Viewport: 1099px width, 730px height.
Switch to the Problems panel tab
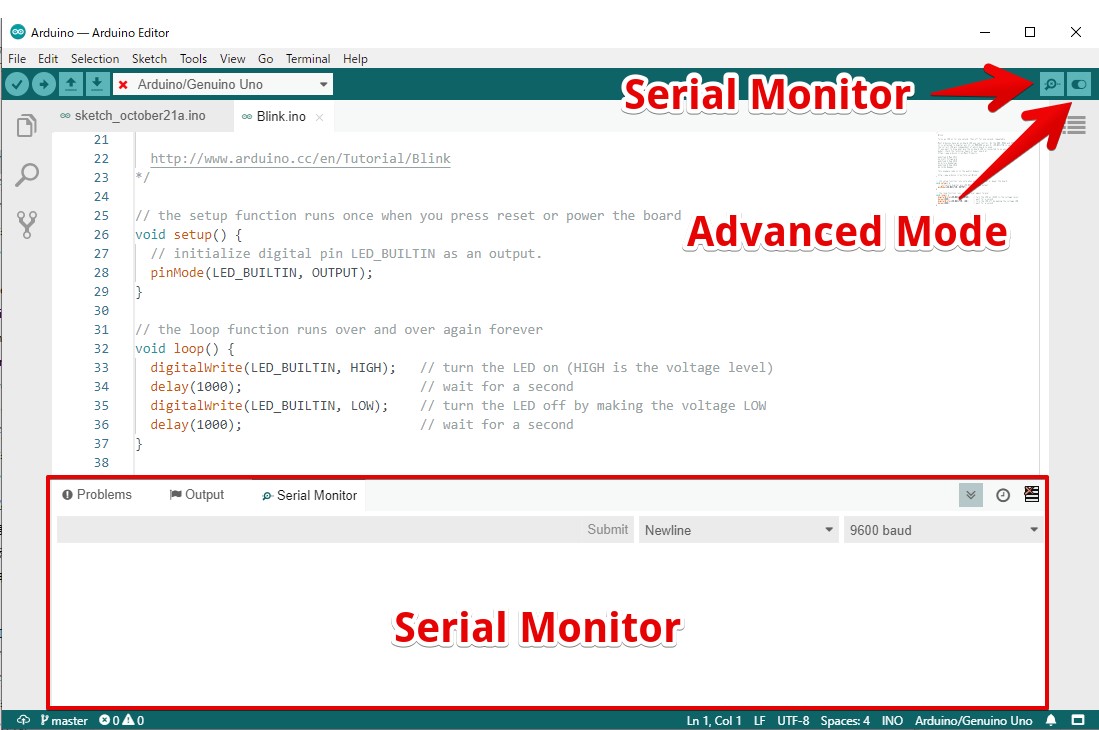[97, 495]
